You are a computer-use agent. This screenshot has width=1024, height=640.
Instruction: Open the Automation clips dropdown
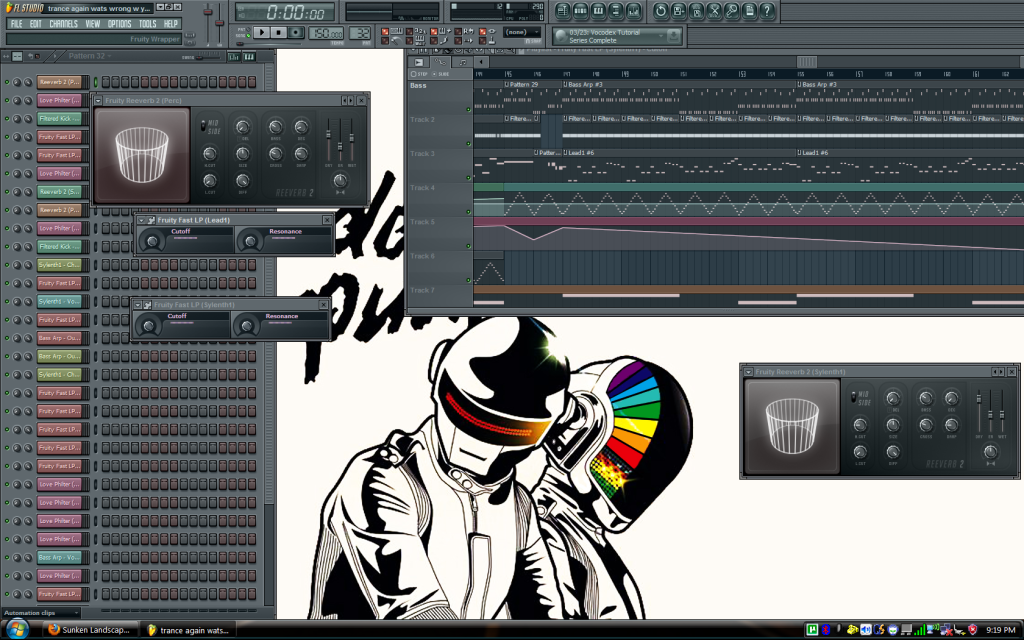[x=40, y=613]
